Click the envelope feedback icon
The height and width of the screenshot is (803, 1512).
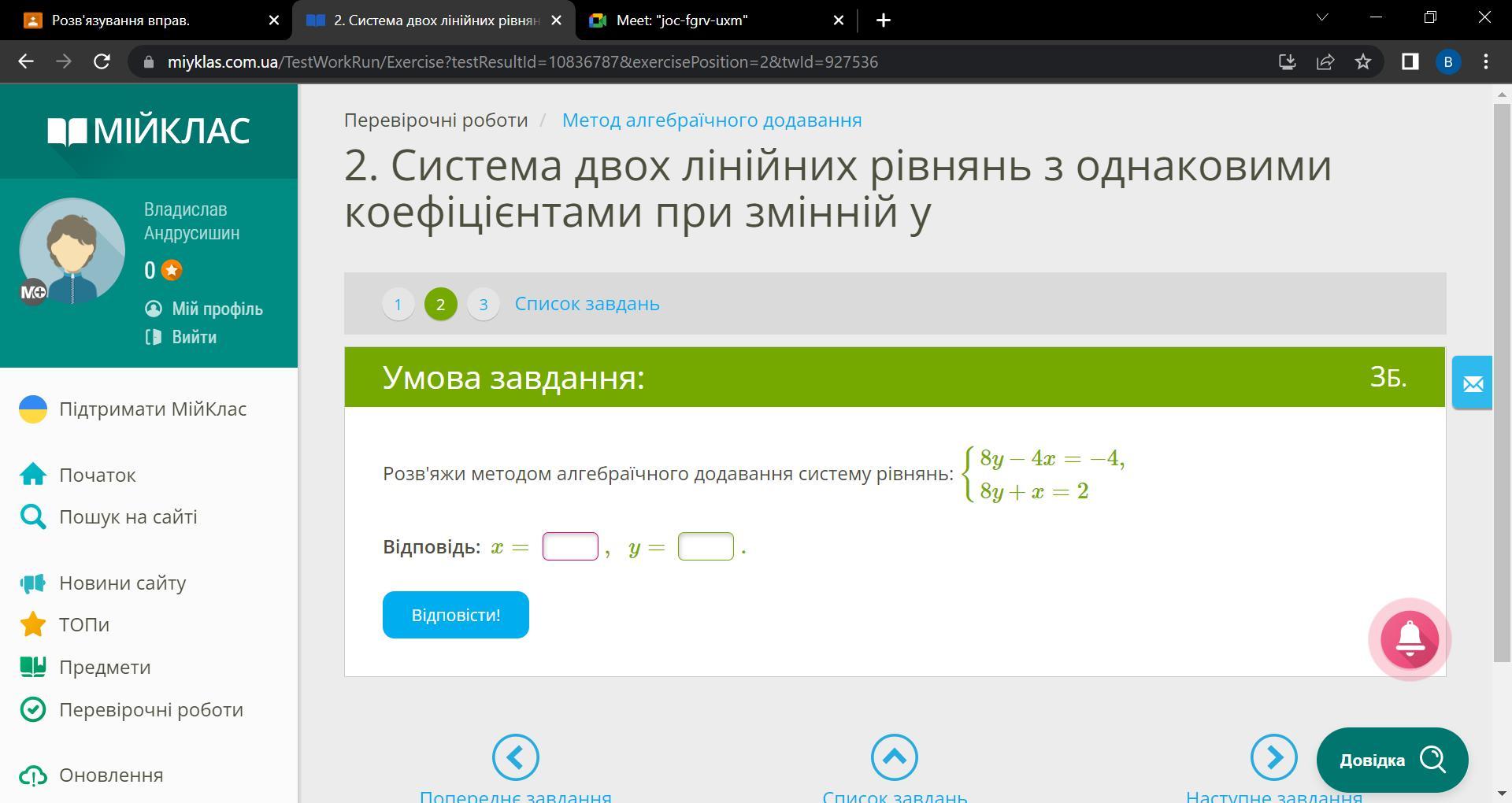coord(1473,383)
